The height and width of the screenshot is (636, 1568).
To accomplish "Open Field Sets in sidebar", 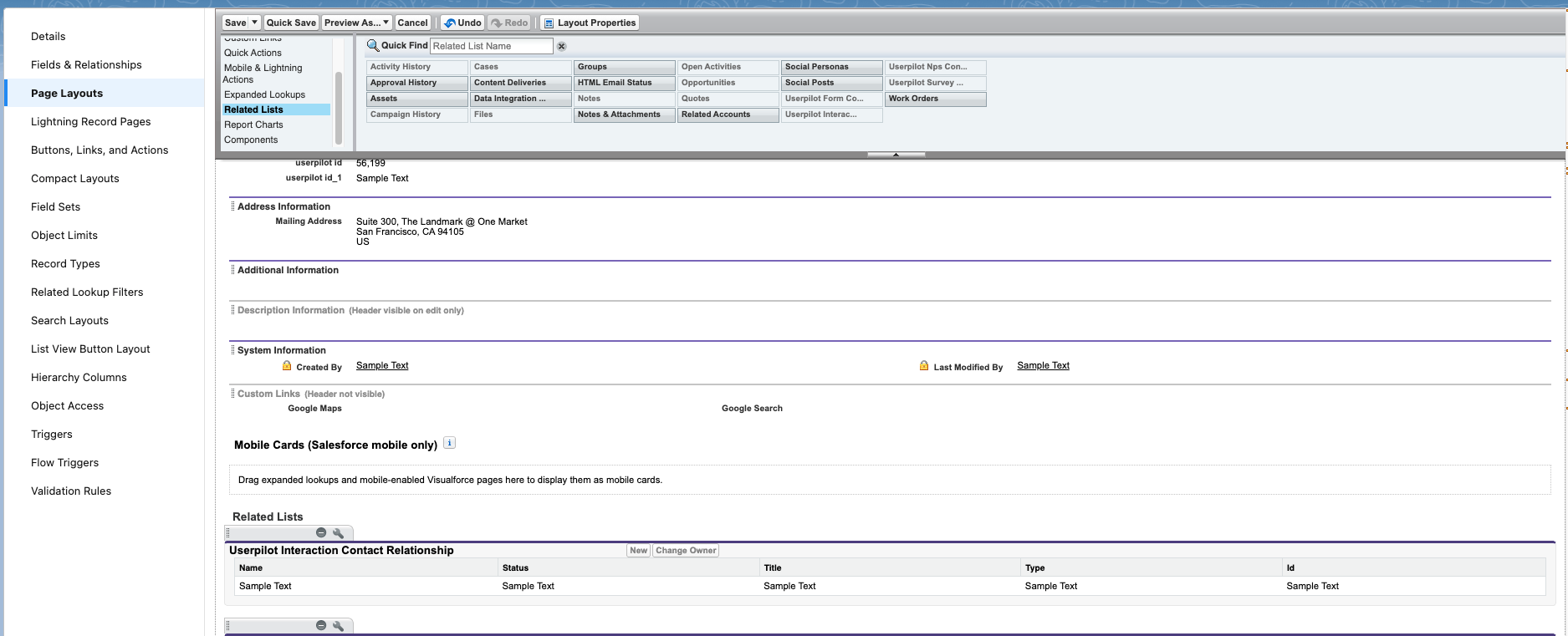I will pyautogui.click(x=56, y=206).
